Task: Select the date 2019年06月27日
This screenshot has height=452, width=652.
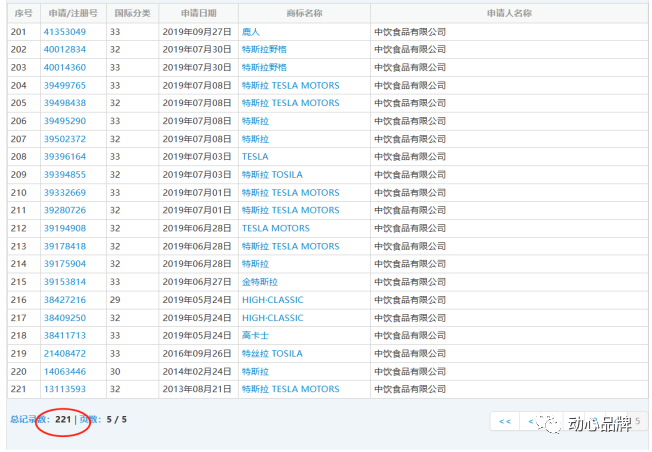Action: point(197,282)
